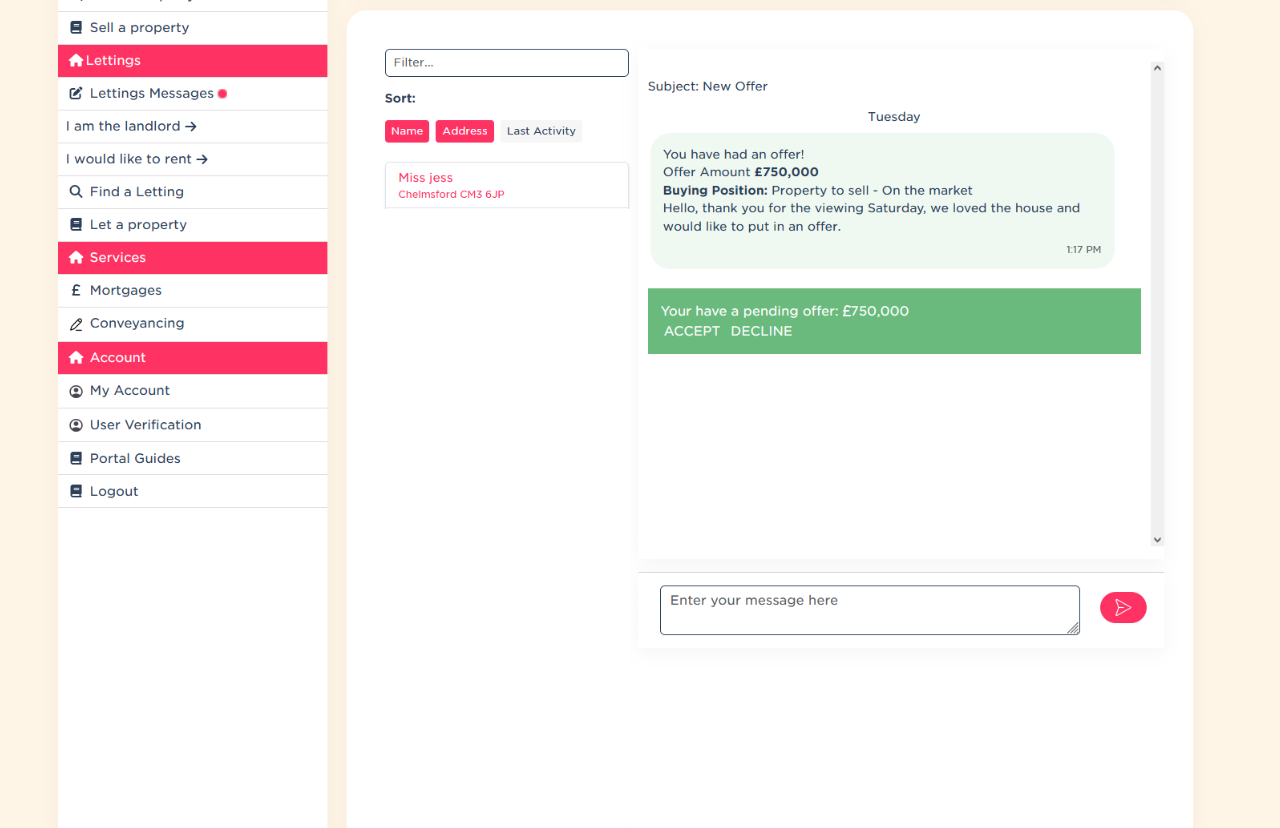Toggle the Name sort option
This screenshot has width=1280, height=828.
tap(407, 131)
